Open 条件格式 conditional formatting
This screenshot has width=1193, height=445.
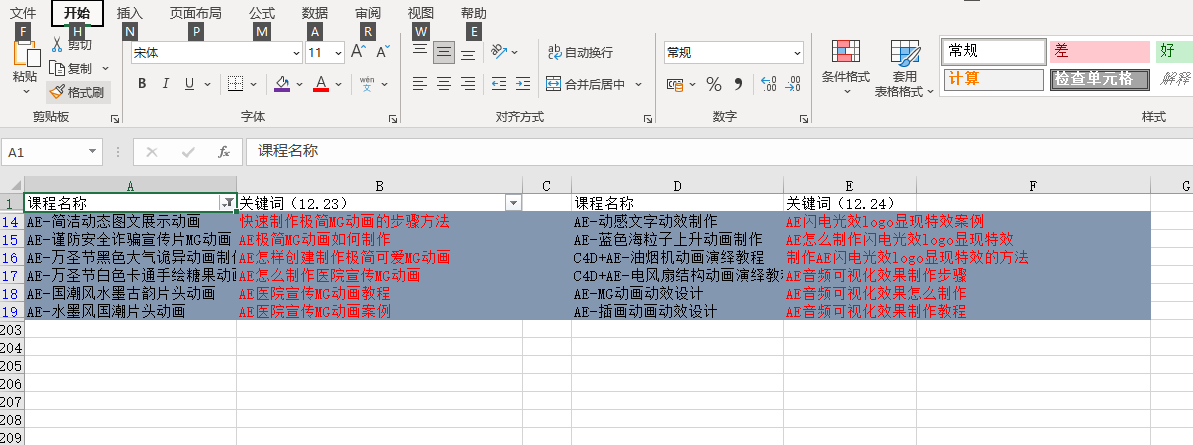pyautogui.click(x=845, y=68)
